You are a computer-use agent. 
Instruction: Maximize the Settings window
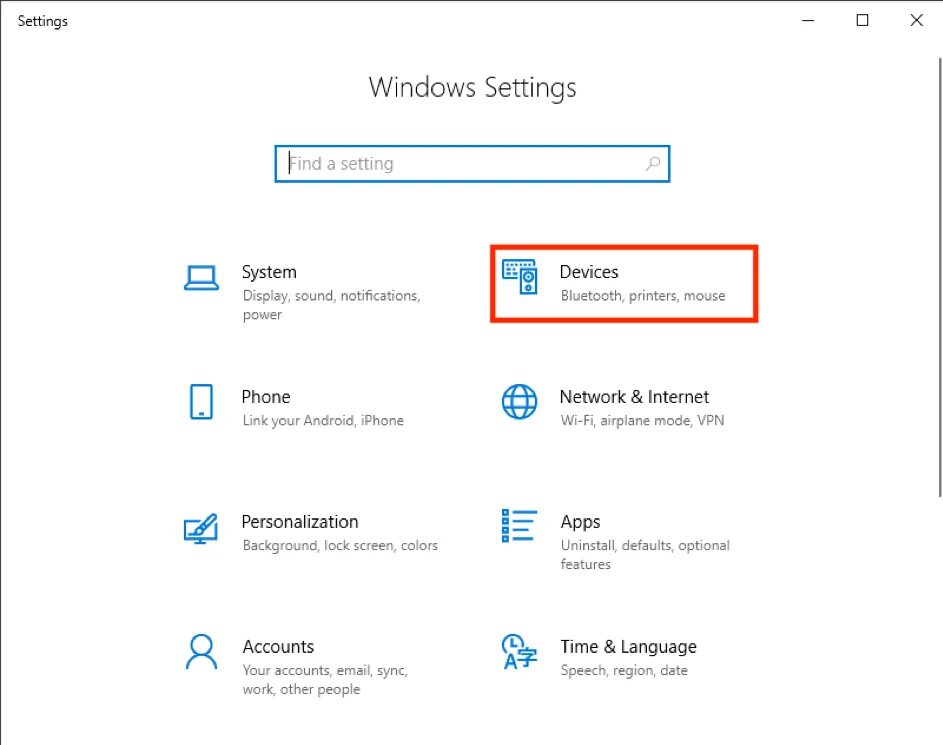coord(862,20)
